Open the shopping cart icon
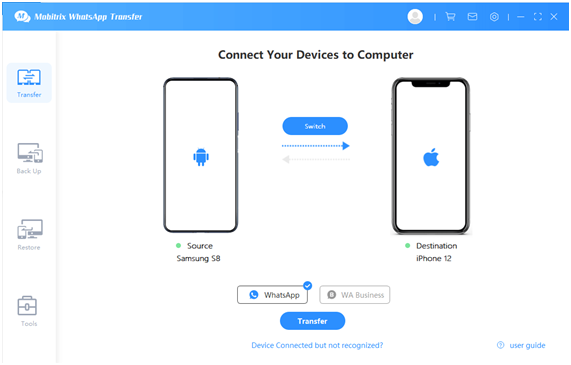This screenshot has height=365, width=571. [450, 16]
